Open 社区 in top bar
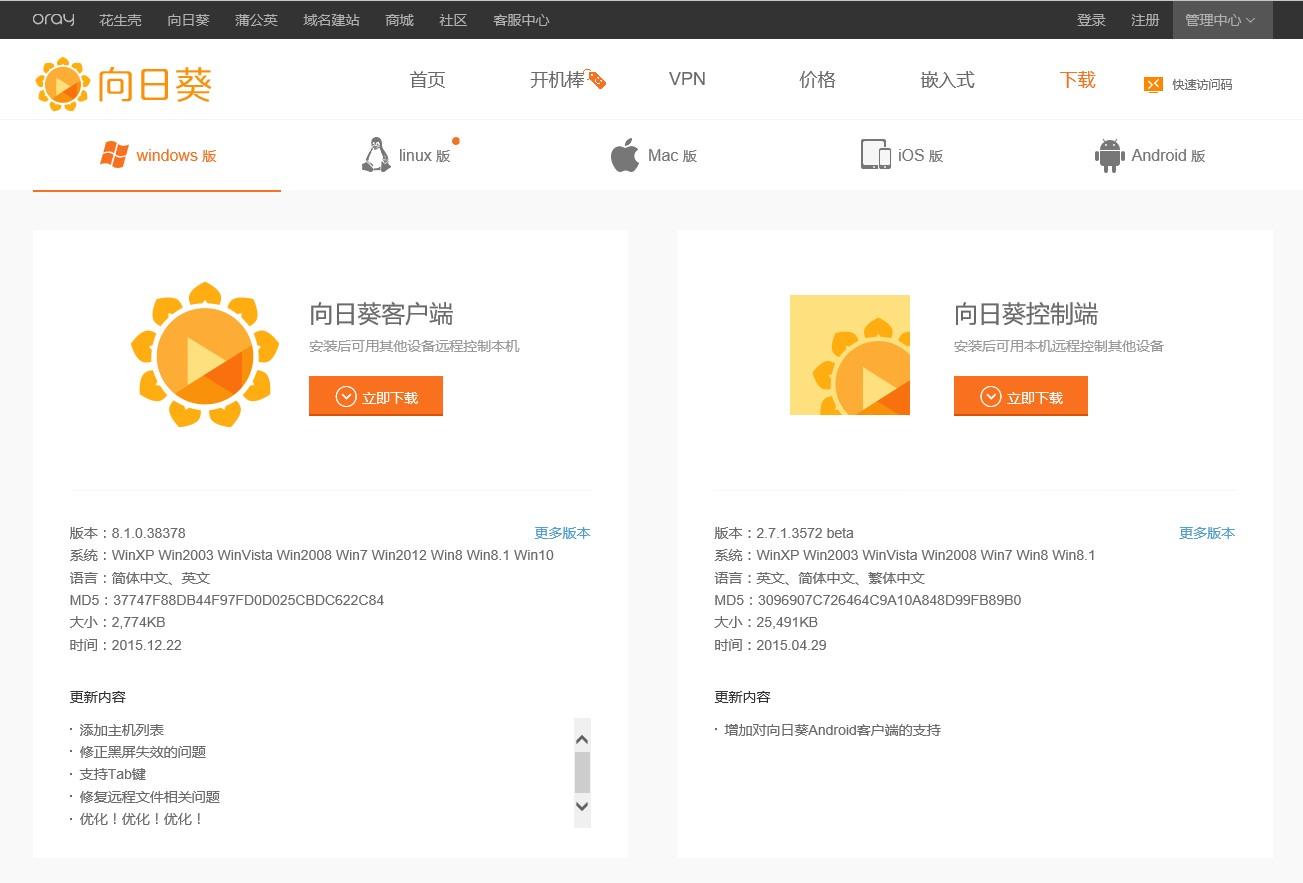 click(x=453, y=20)
